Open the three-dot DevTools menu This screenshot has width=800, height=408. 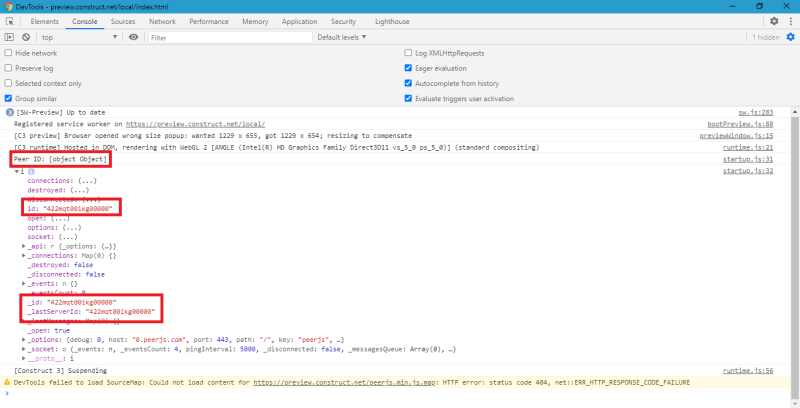click(x=790, y=21)
